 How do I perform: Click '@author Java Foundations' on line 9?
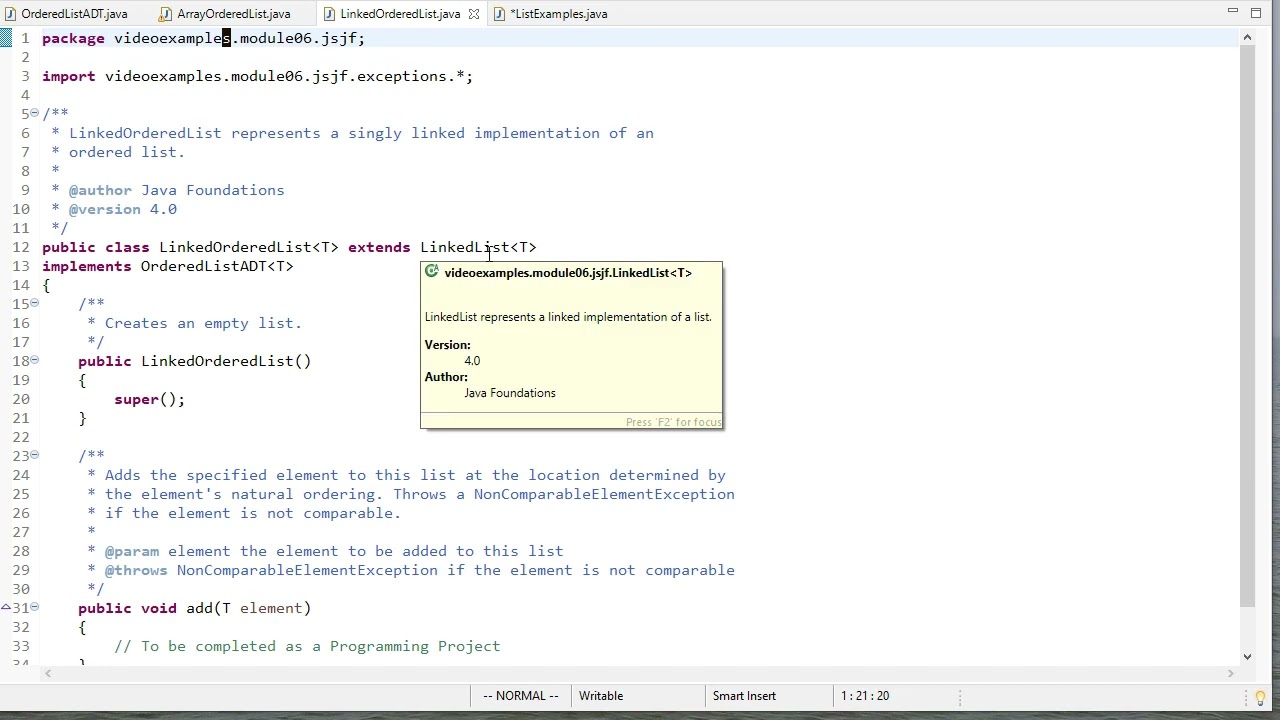point(177,190)
